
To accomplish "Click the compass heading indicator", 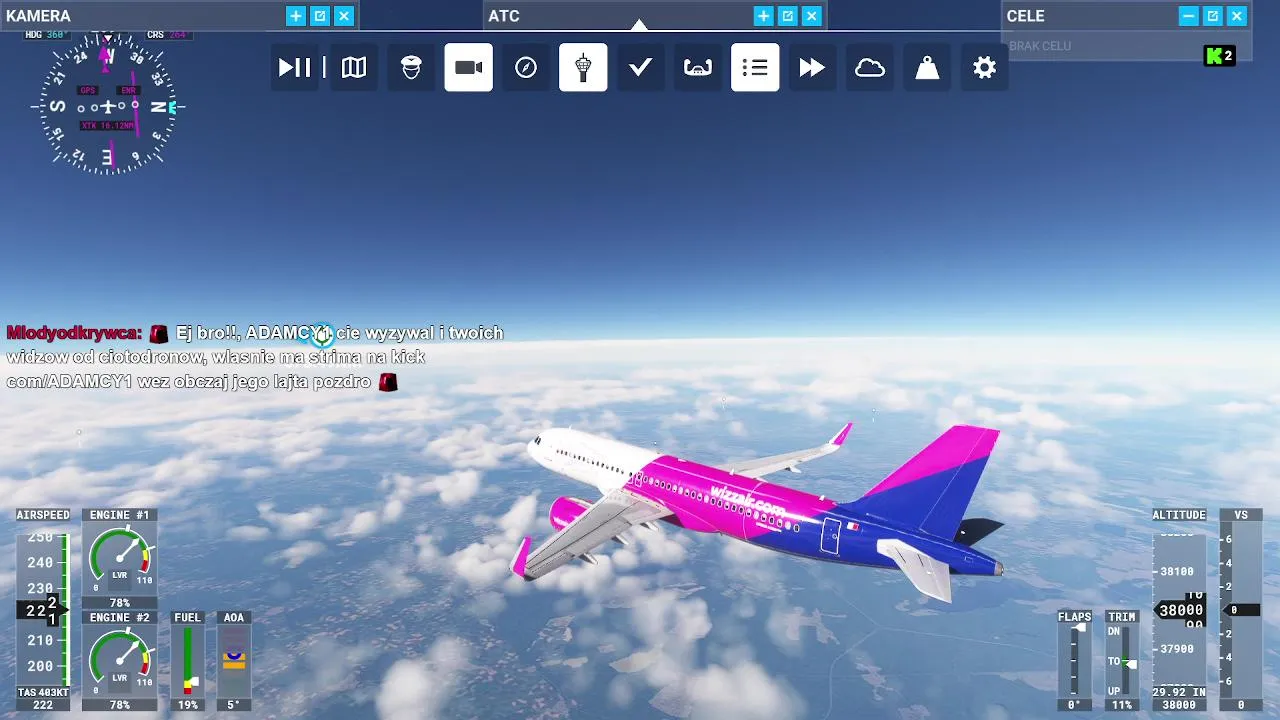I will pyautogui.click(x=107, y=107).
